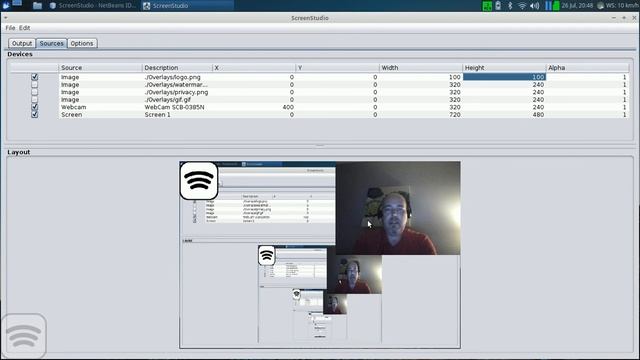Image resolution: width=640 pixels, height=360 pixels.
Task: Click the Source column header
Action: [x=100, y=68]
